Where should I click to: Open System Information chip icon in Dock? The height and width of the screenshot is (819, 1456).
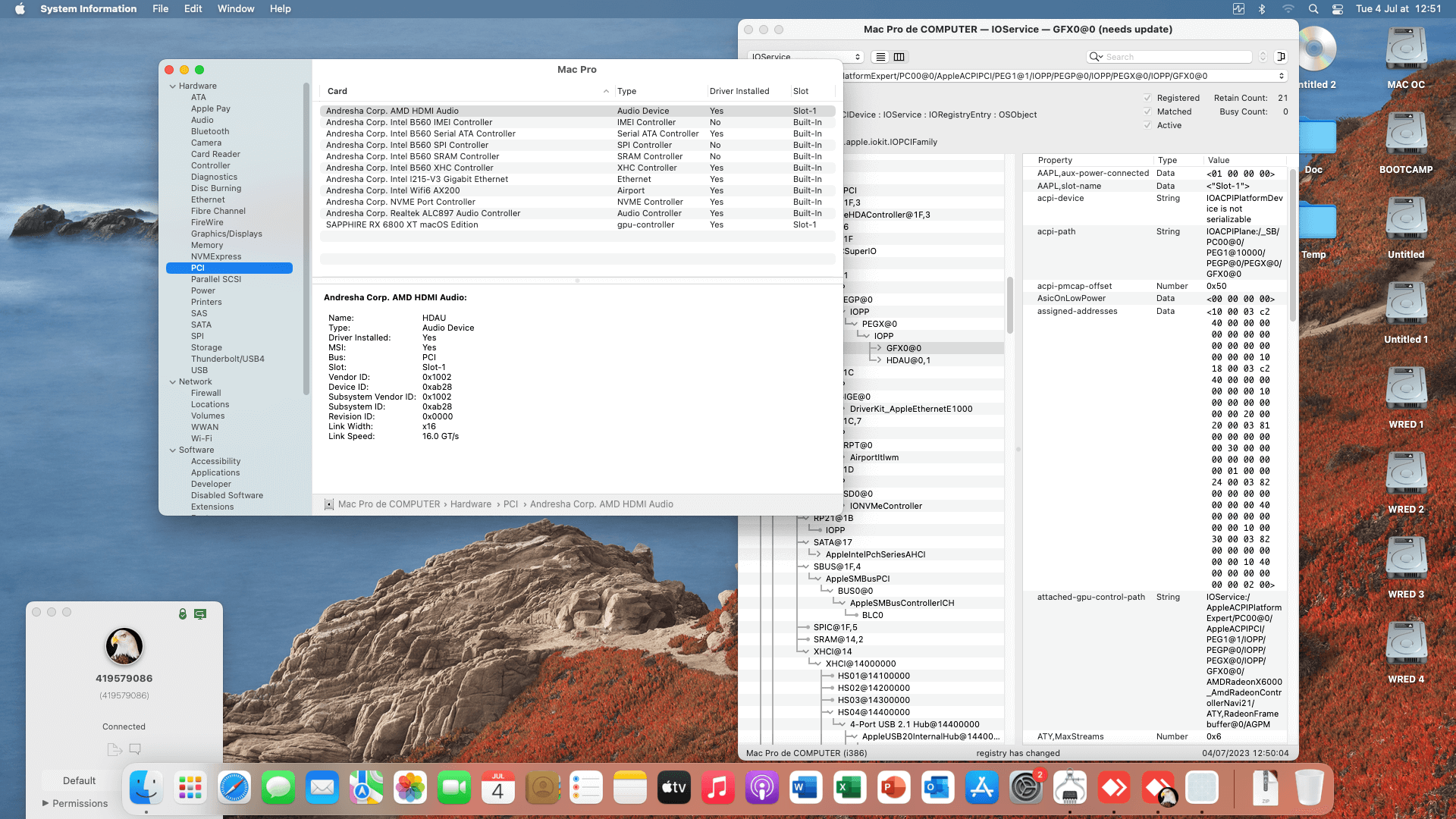(x=1070, y=788)
